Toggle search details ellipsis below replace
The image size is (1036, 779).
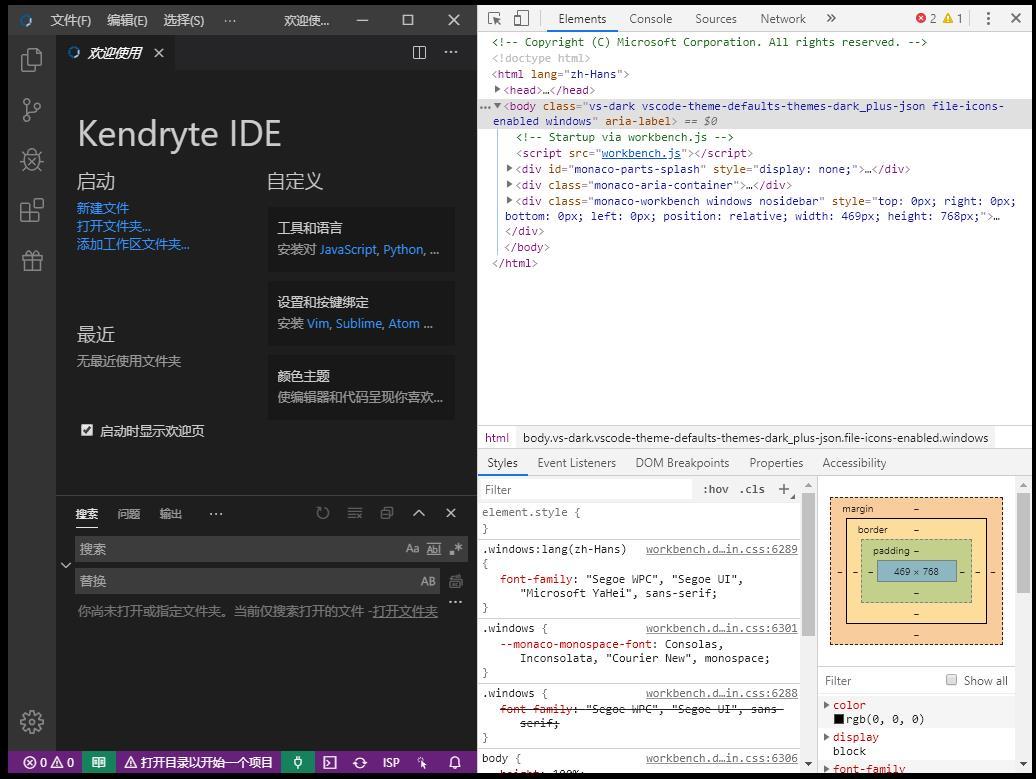coord(455,602)
